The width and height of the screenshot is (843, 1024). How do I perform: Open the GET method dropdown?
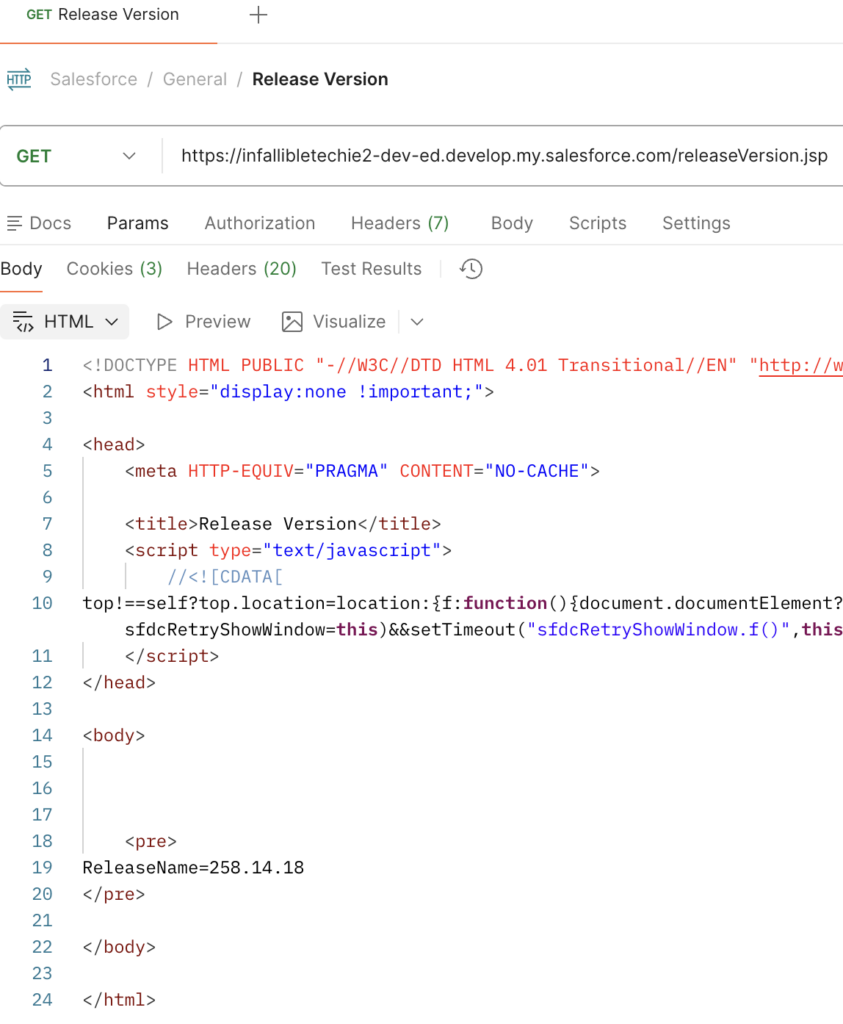point(76,156)
